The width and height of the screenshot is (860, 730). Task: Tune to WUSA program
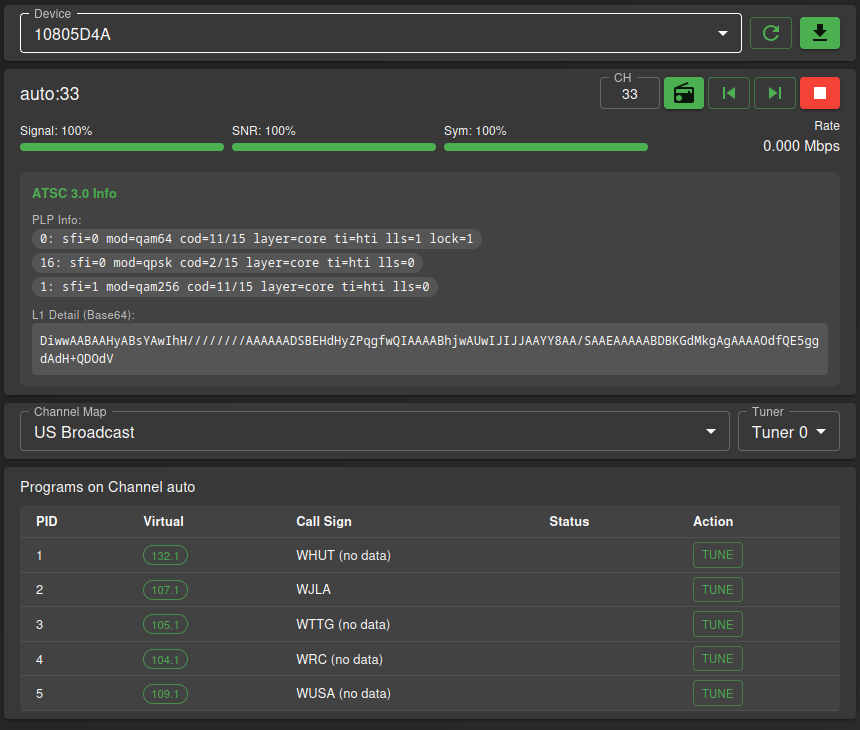click(x=717, y=694)
